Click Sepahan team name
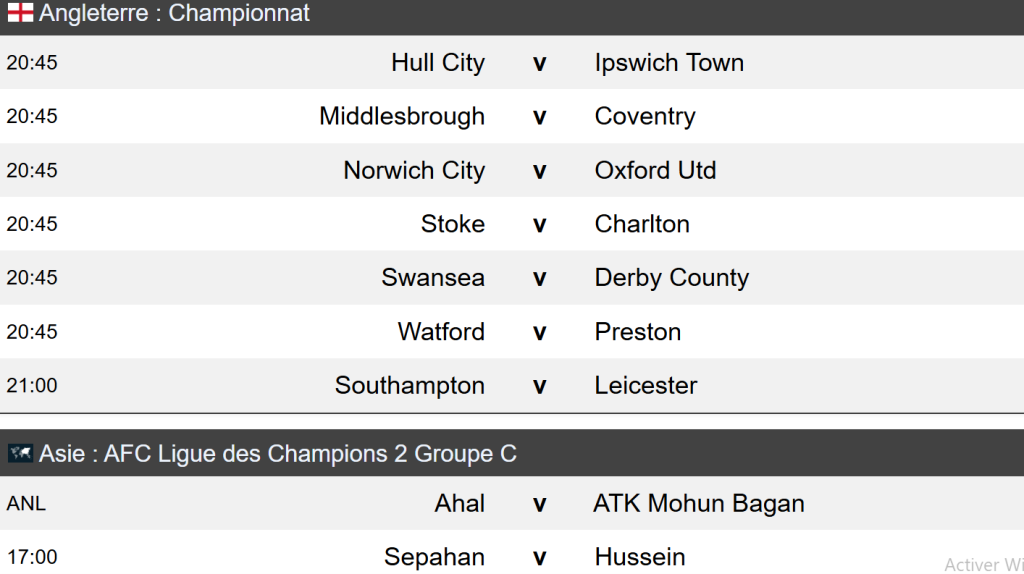The width and height of the screenshot is (1024, 574). pos(435,557)
